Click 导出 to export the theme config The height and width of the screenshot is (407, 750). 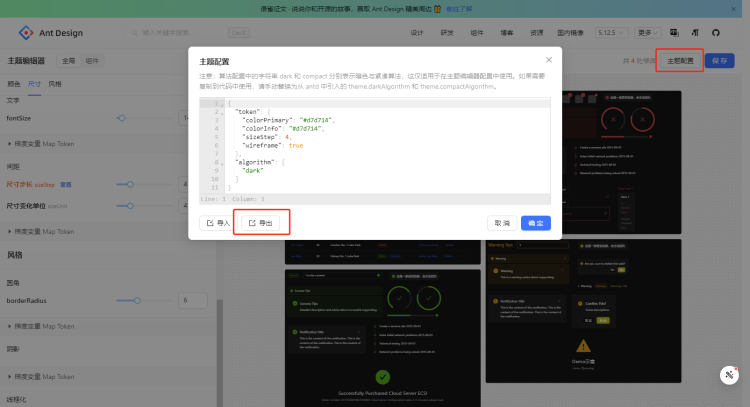pyautogui.click(x=260, y=223)
